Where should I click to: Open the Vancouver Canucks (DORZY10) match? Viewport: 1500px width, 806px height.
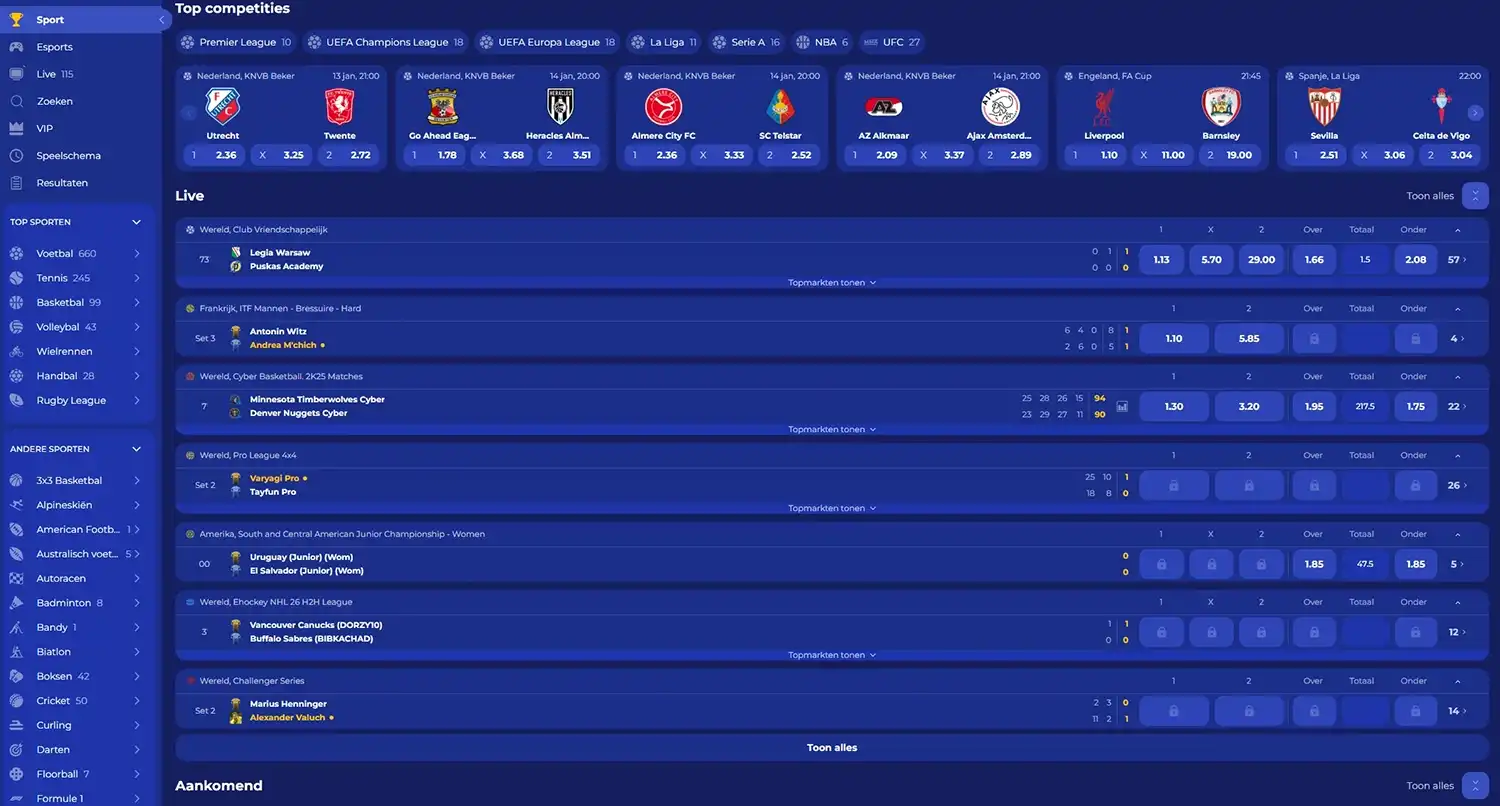[x=316, y=632]
